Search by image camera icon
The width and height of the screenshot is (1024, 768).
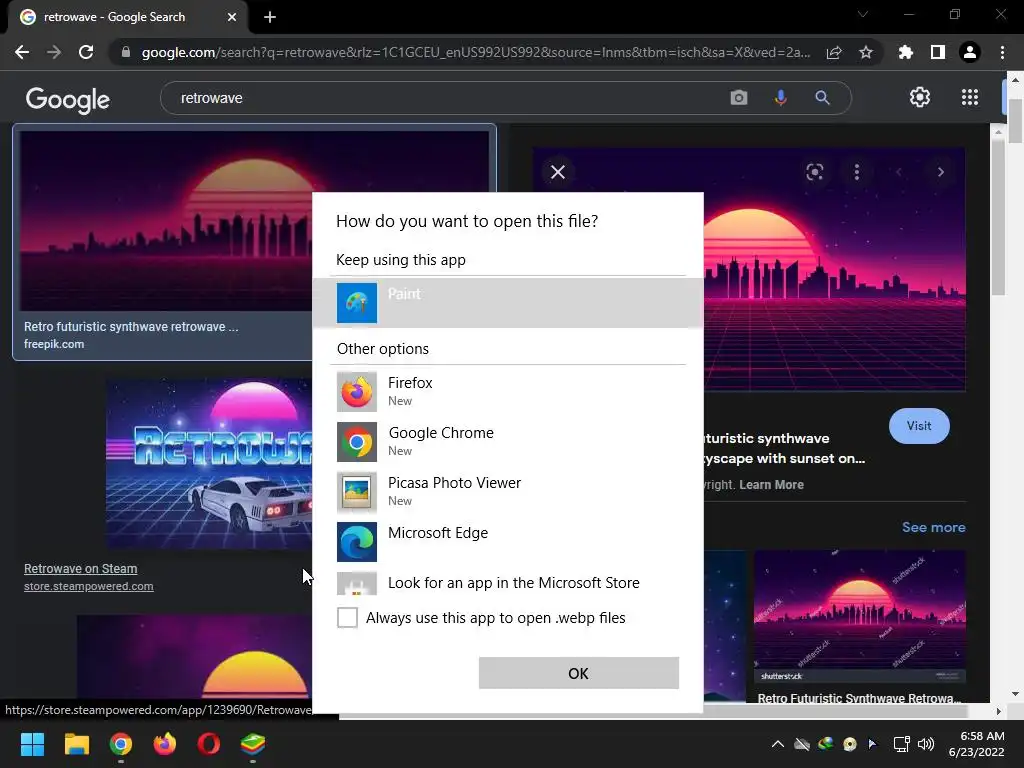click(x=739, y=98)
